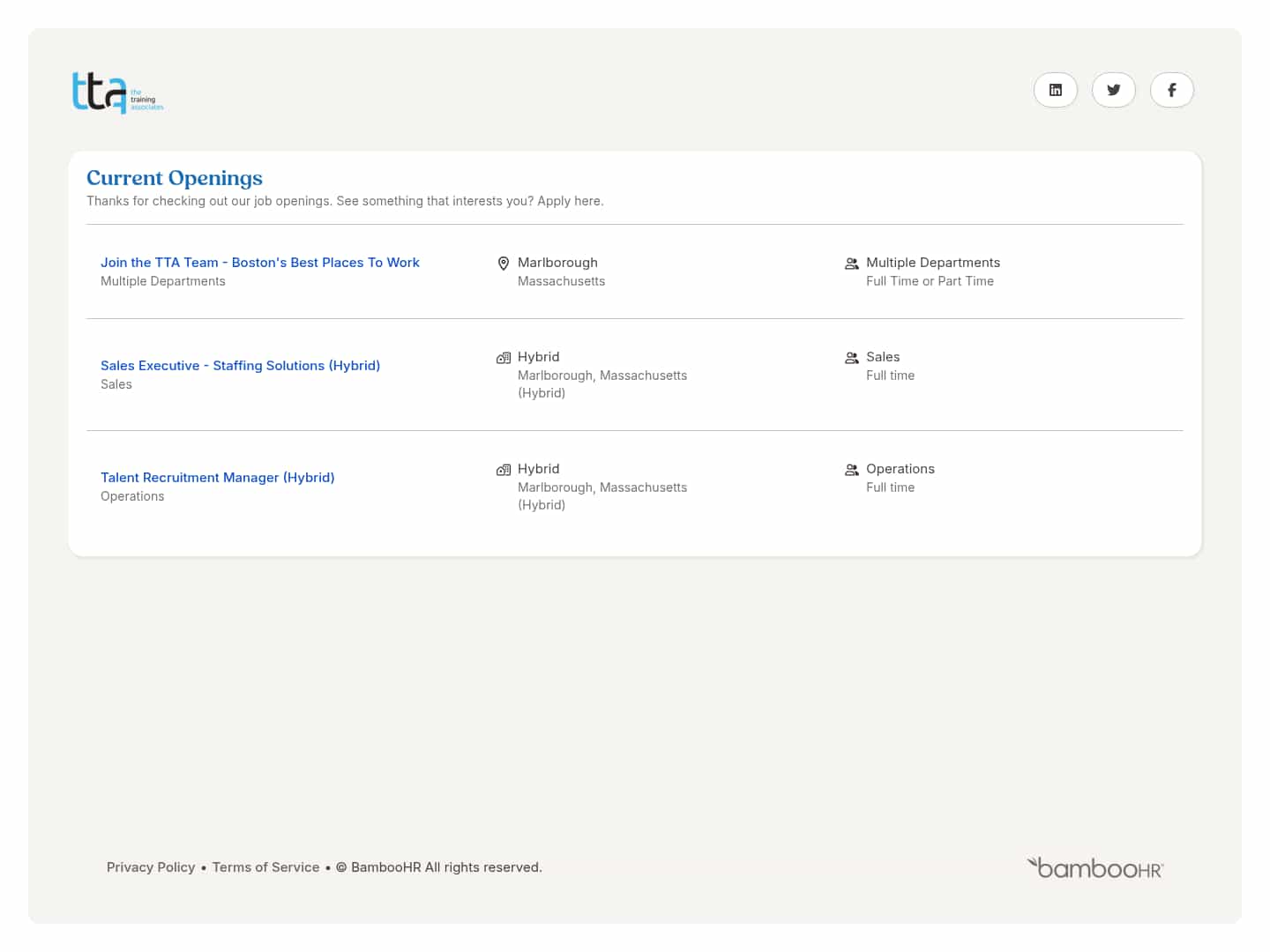Click the hybrid building icon in Sales Executive row
Image resolution: width=1270 pixels, height=952 pixels.
[504, 358]
